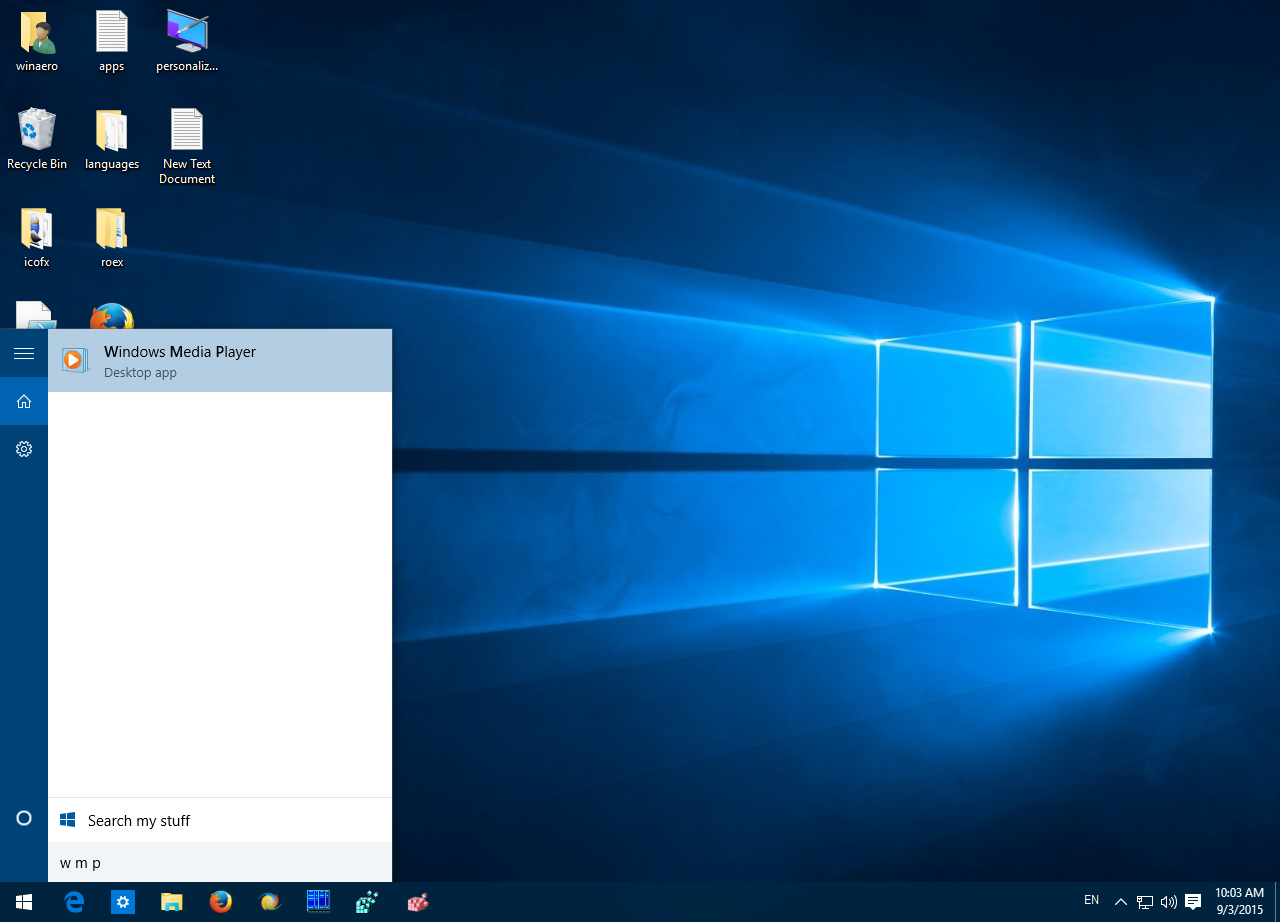The height and width of the screenshot is (922, 1280).
Task: Show hidden icons with the tray chevron
Action: (1120, 901)
